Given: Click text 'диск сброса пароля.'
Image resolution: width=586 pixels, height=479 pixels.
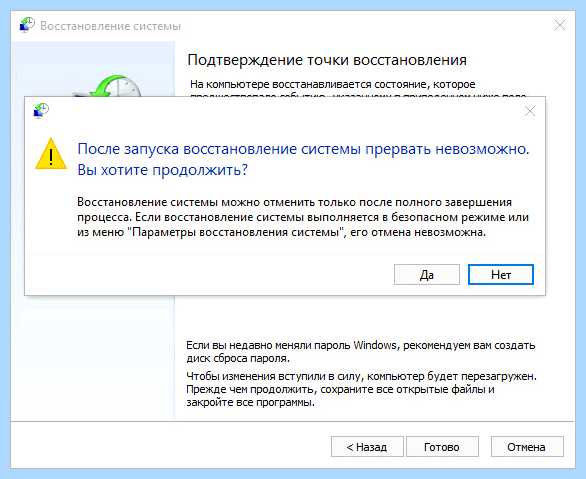Looking at the screenshot, I should coord(238,358).
